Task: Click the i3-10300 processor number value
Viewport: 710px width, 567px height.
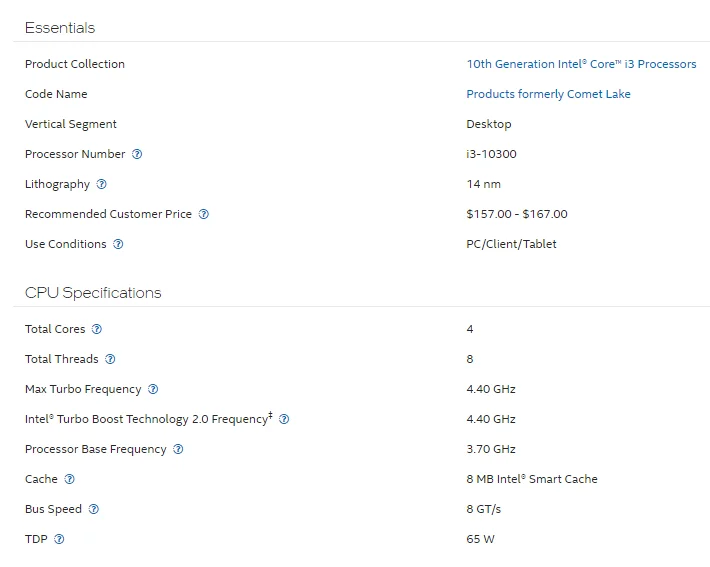Action: [x=491, y=154]
